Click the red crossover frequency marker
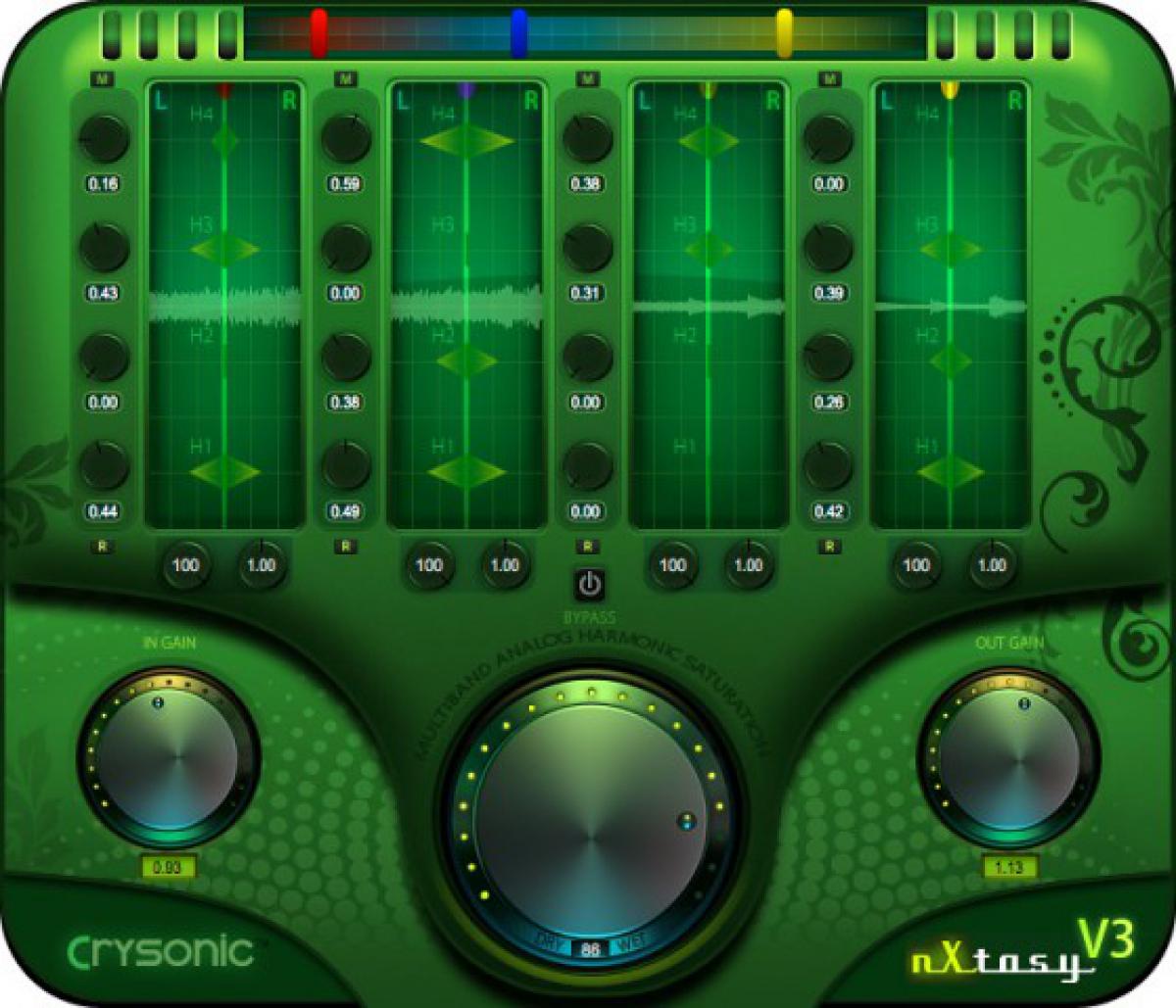1176x1008 pixels. [x=318, y=32]
